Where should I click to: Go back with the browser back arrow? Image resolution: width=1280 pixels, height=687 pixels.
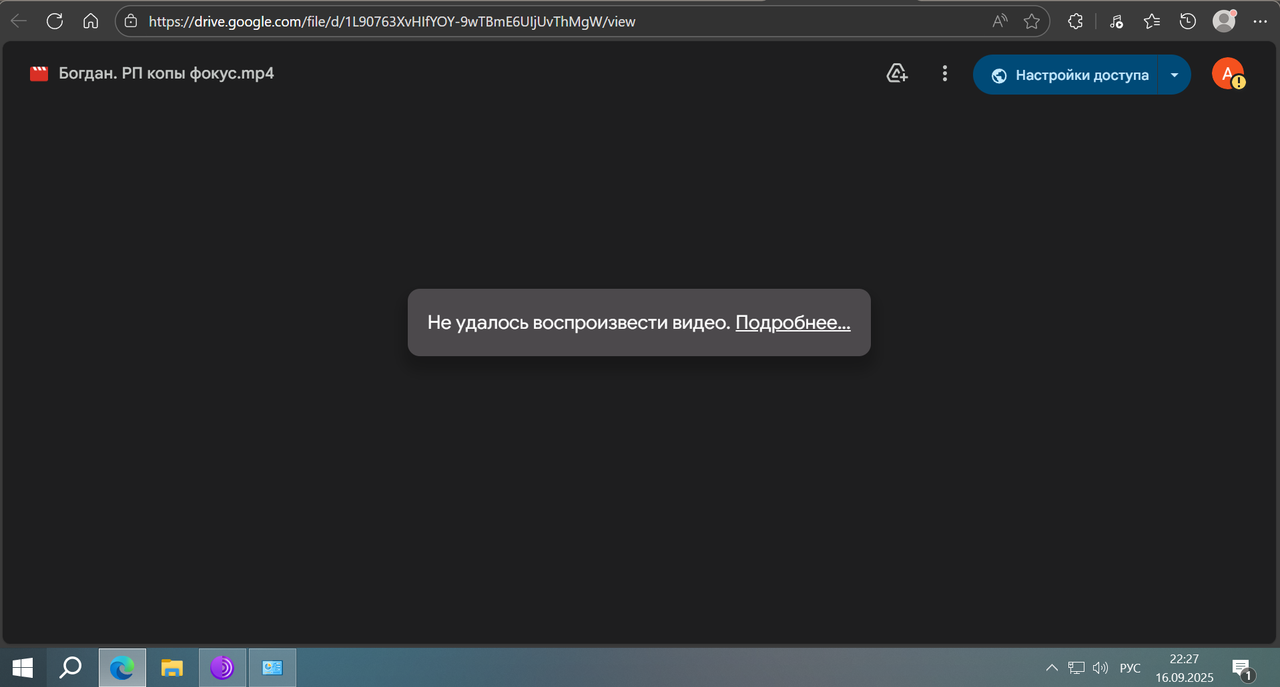point(19,21)
